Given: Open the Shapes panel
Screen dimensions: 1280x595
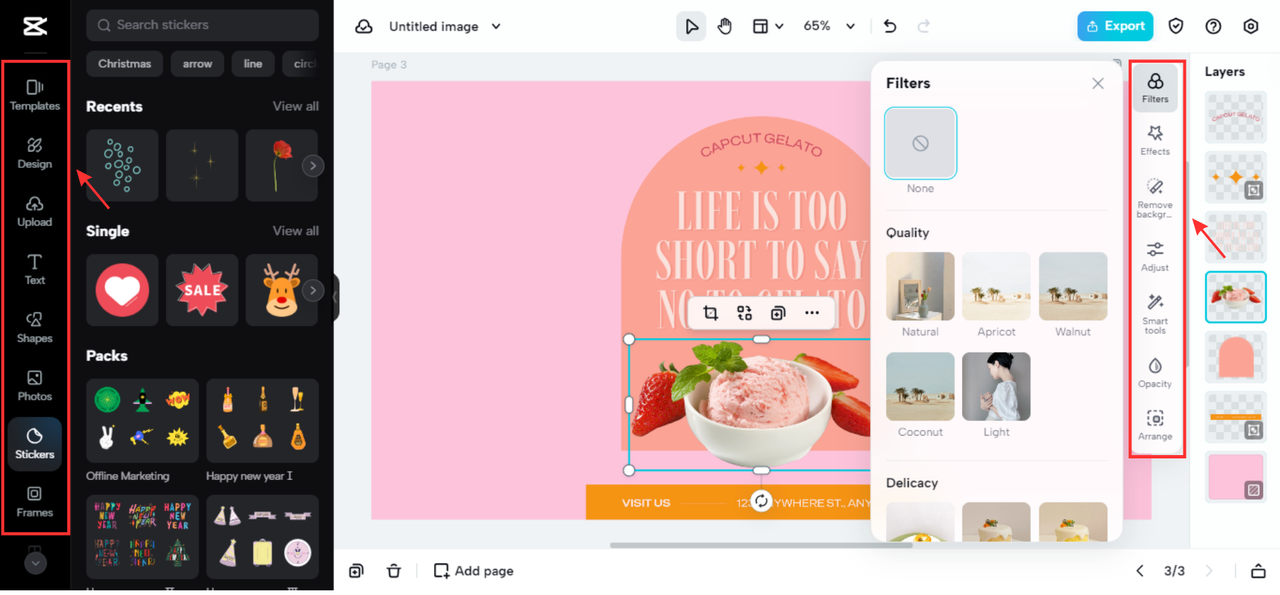Looking at the screenshot, I should click(x=35, y=327).
